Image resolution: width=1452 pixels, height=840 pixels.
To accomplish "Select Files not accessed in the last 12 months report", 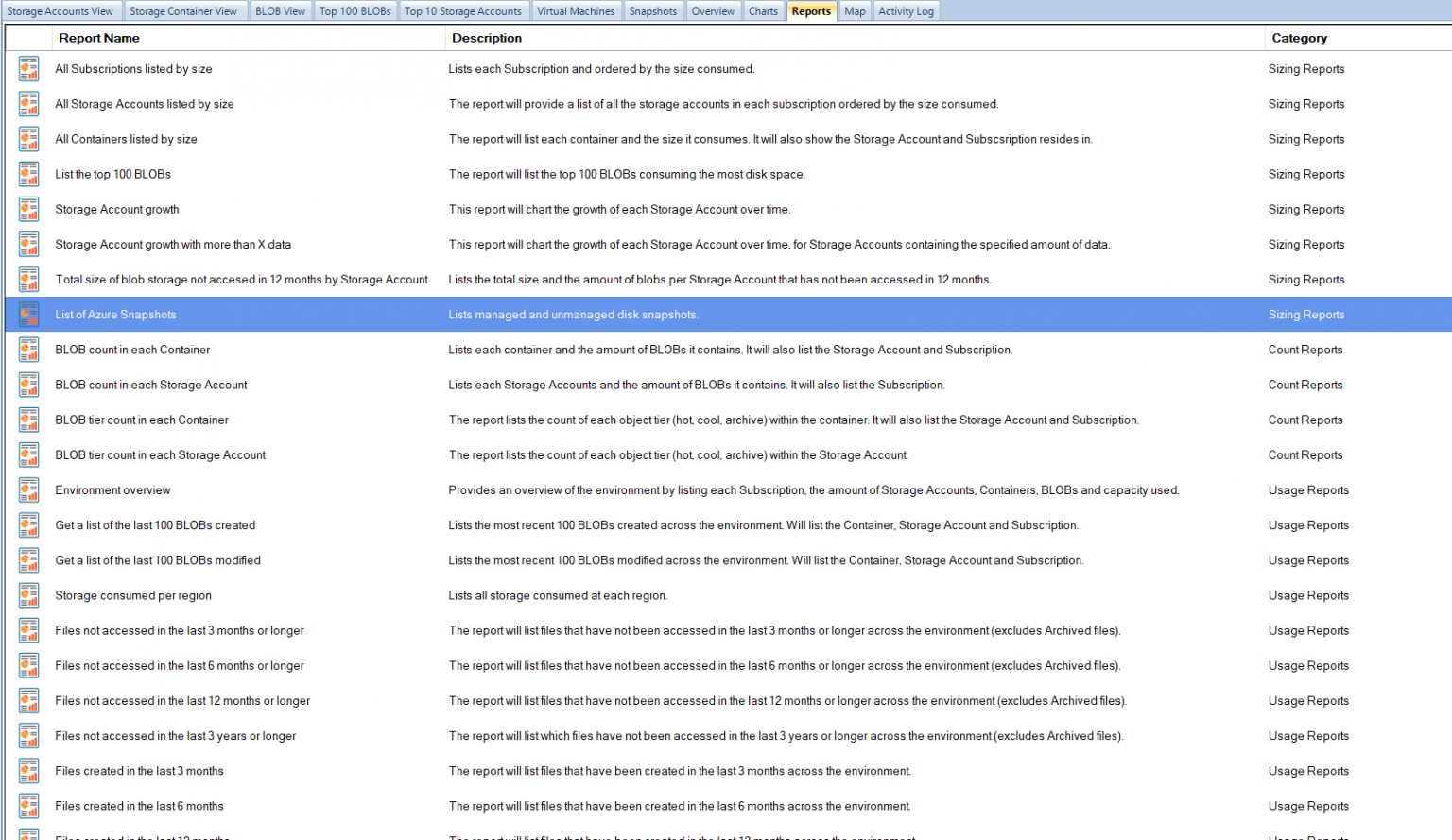I will coord(182,701).
